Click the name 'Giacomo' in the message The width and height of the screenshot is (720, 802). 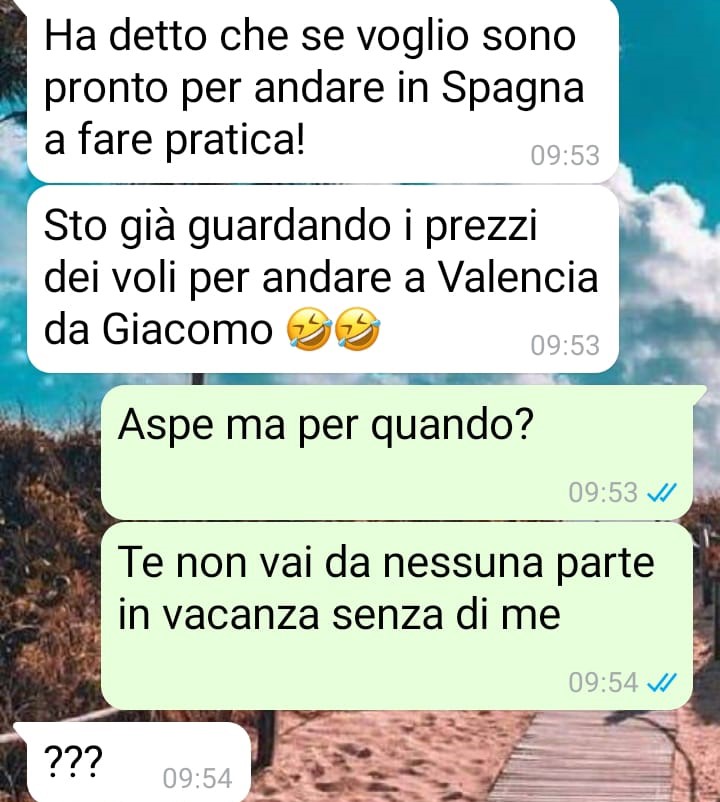pos(187,330)
